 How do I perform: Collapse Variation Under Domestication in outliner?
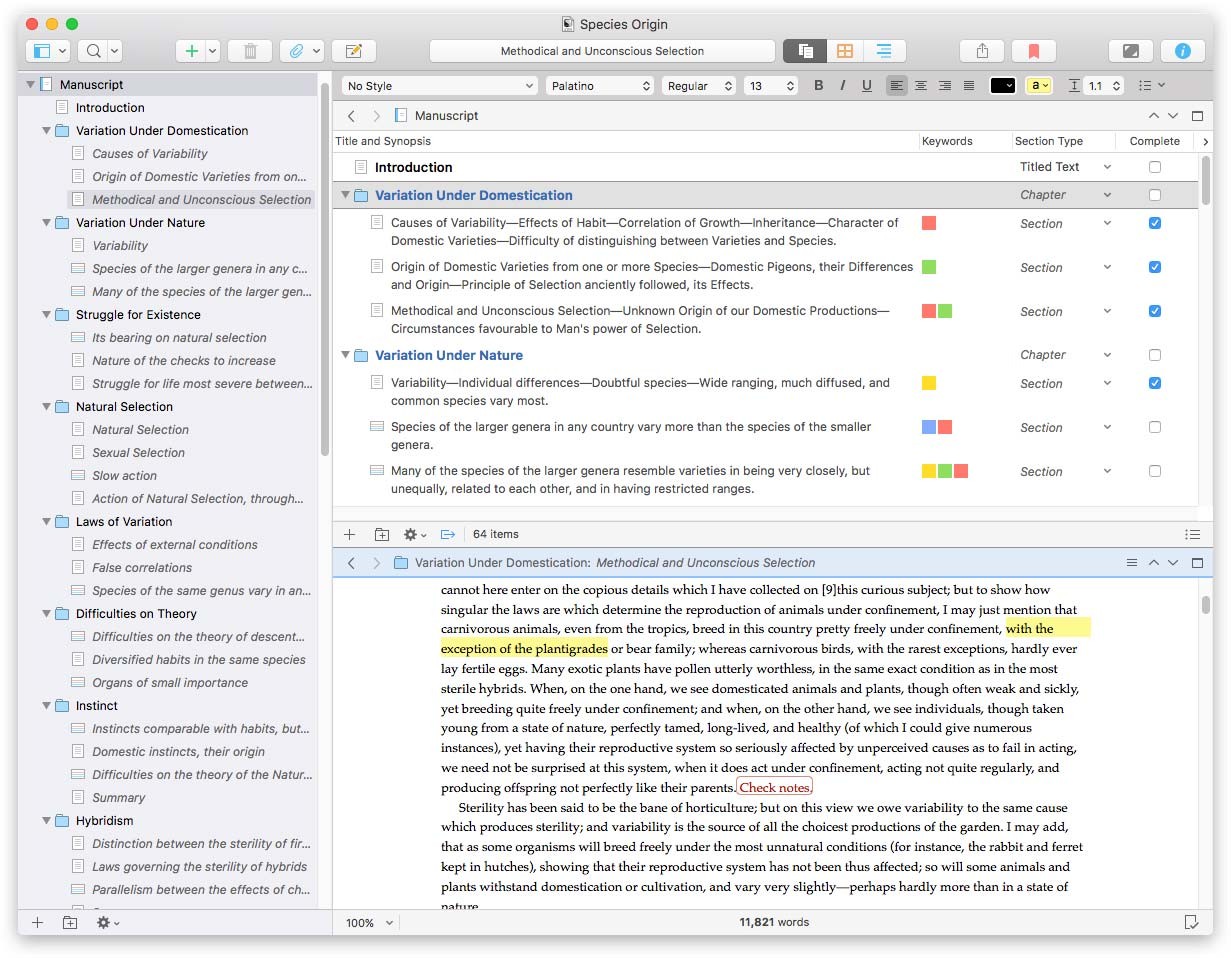point(346,195)
